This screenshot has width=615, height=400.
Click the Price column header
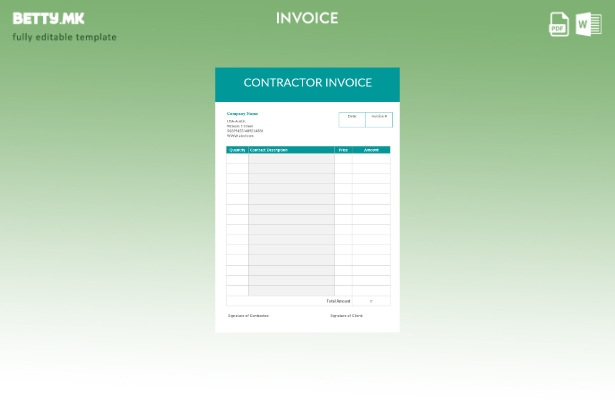pos(343,150)
